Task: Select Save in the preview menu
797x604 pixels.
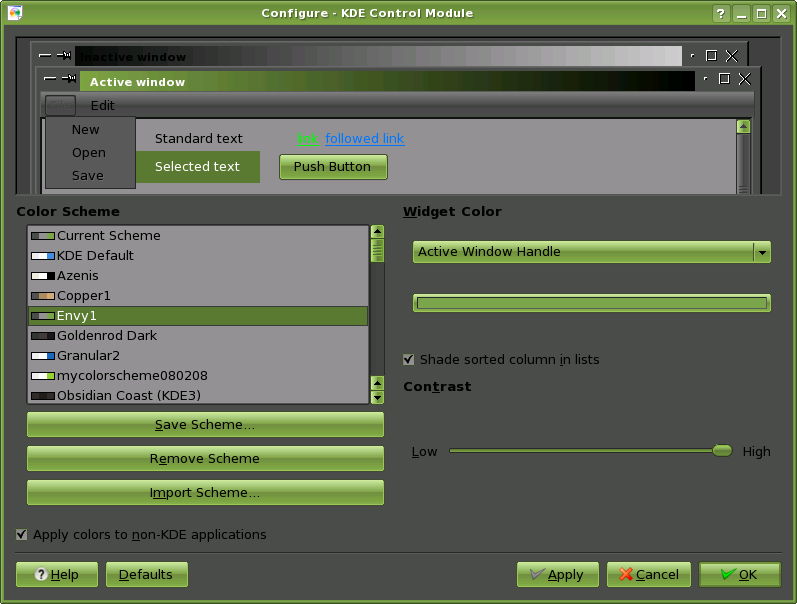Action: tap(87, 175)
